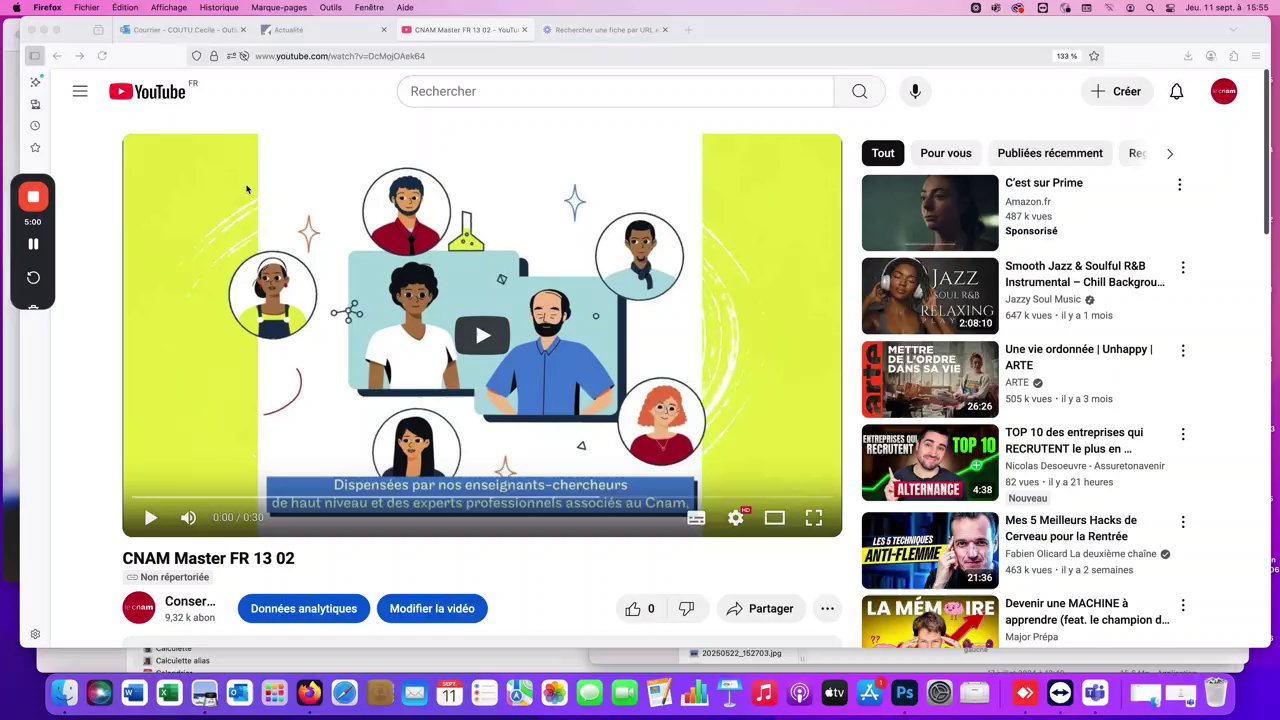Restart the recording with the circular arrow
Image resolution: width=1280 pixels, height=720 pixels.
[33, 278]
